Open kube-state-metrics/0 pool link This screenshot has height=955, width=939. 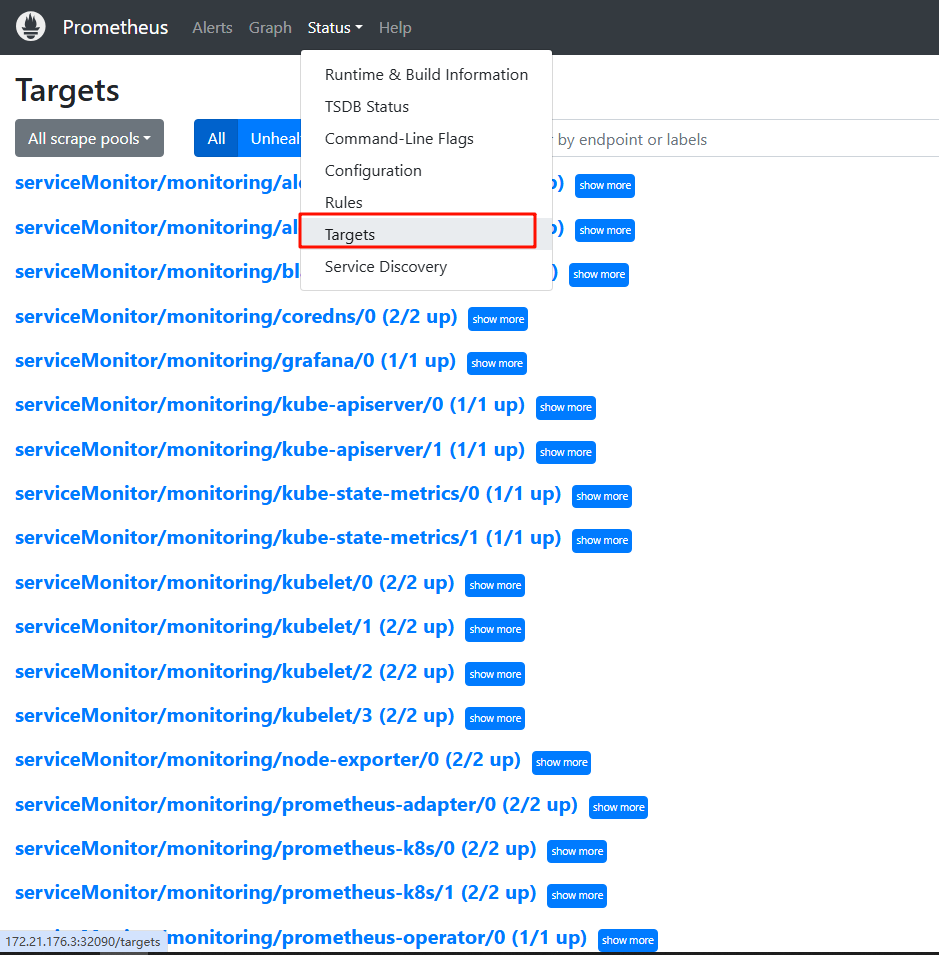pyautogui.click(x=287, y=493)
